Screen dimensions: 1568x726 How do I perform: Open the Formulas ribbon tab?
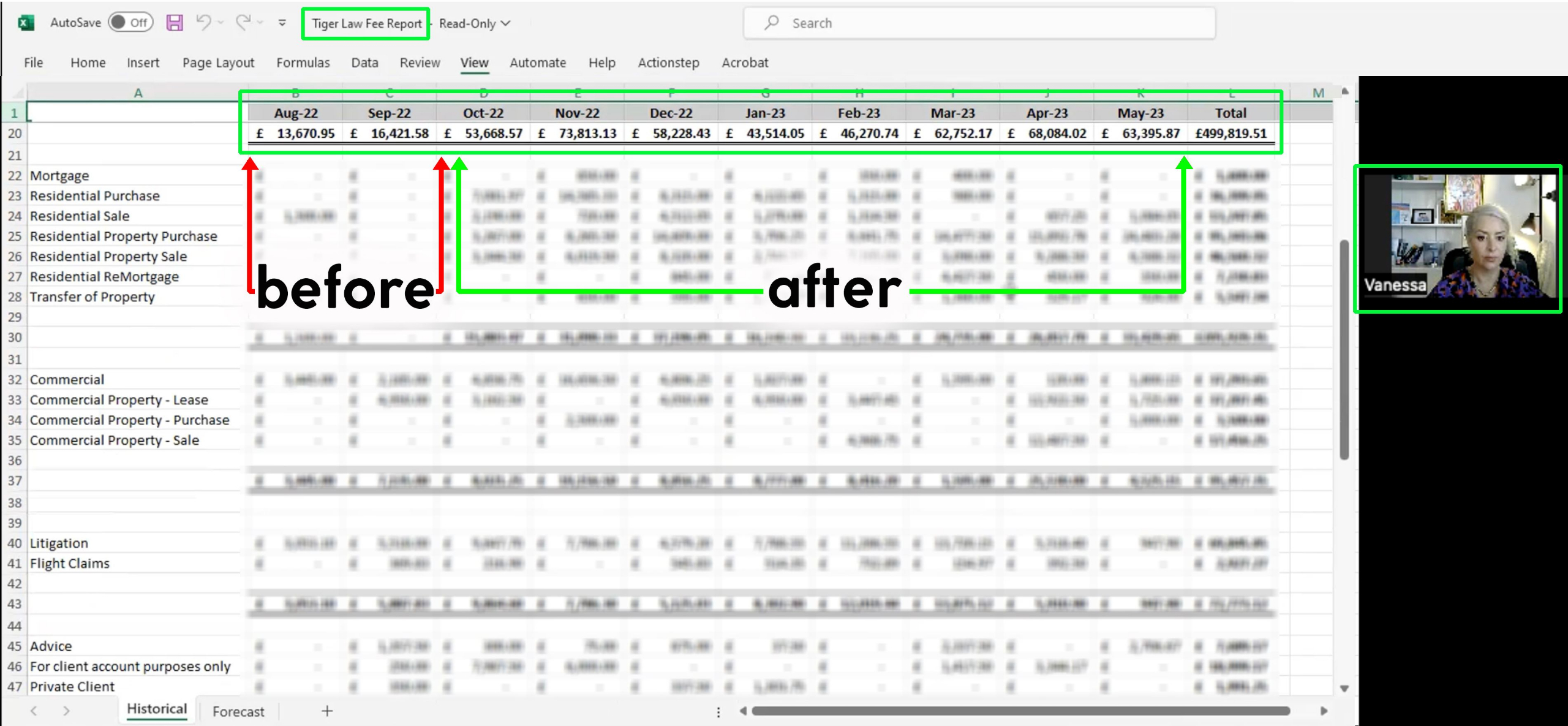(303, 62)
